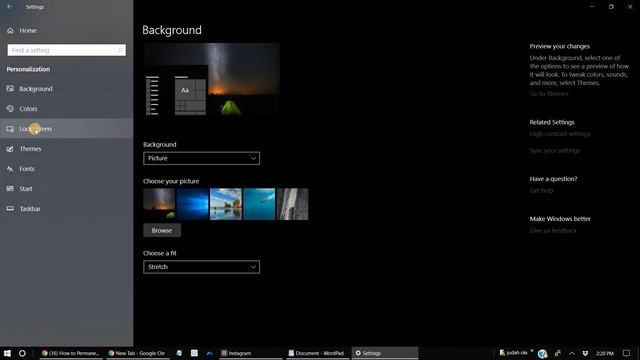
Task: Expand the Background type dropdown showing Picture
Action: (201, 158)
